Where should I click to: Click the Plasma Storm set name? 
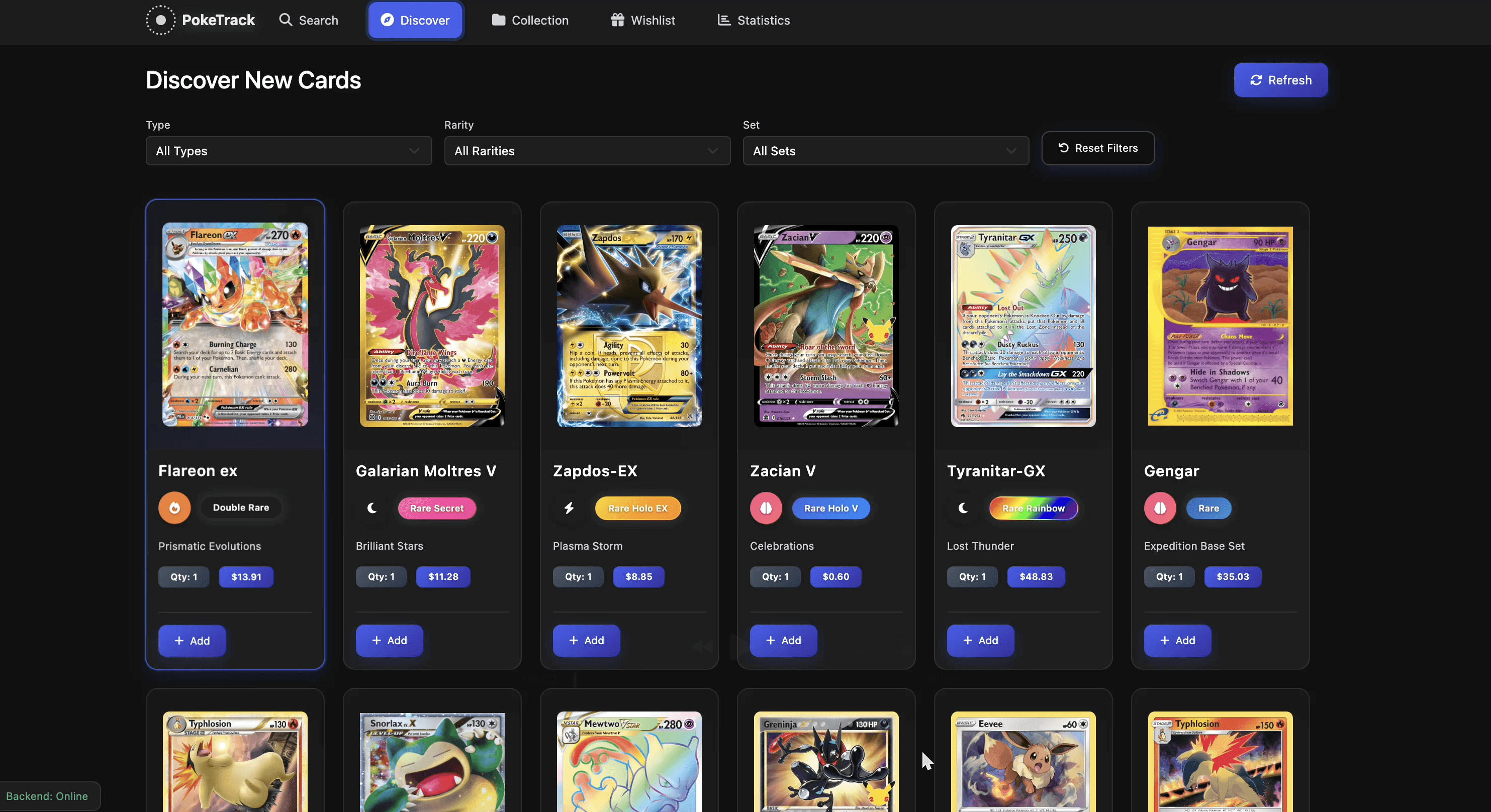(x=588, y=546)
